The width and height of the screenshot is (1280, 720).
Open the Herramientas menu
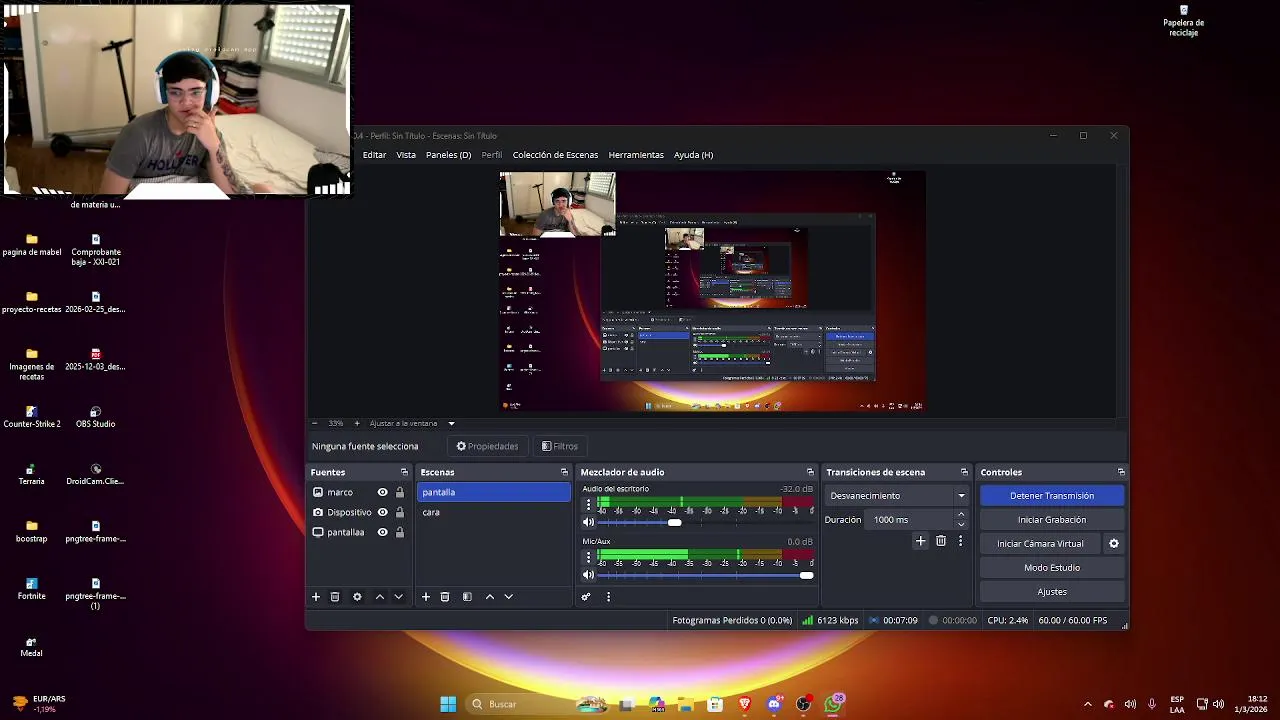coord(636,155)
